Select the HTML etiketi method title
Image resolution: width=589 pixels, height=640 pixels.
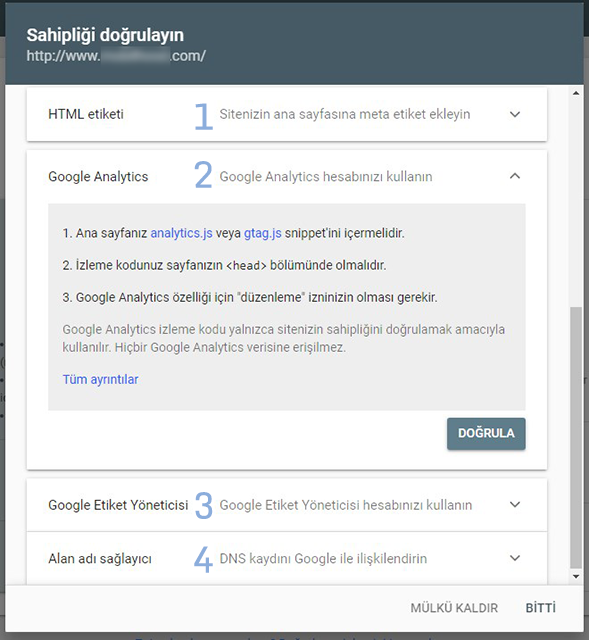click(x=86, y=114)
